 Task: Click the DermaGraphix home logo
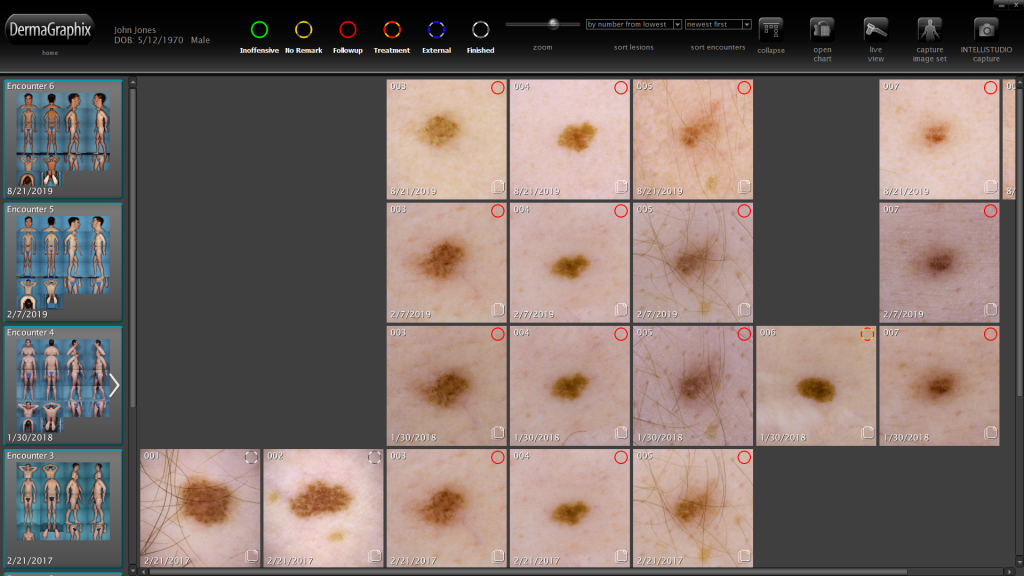50,31
